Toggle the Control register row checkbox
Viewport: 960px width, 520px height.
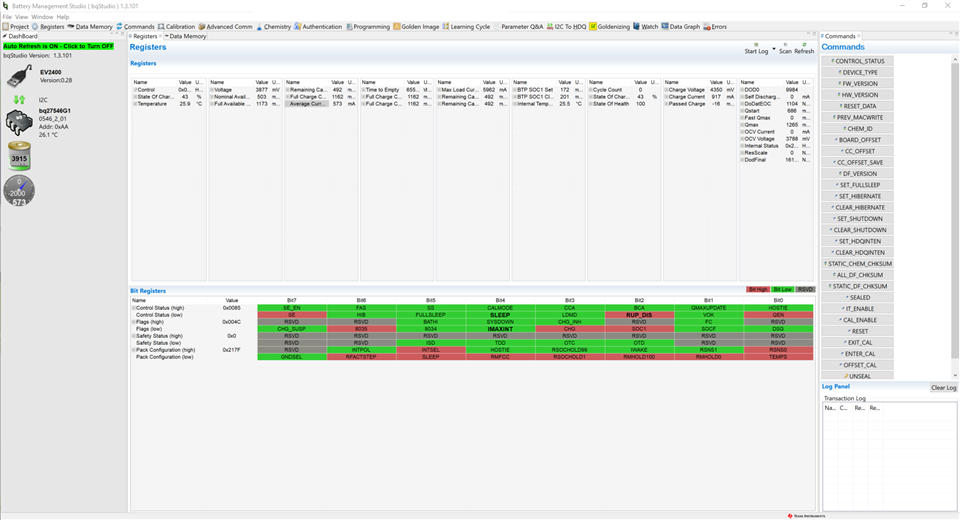pos(135,90)
